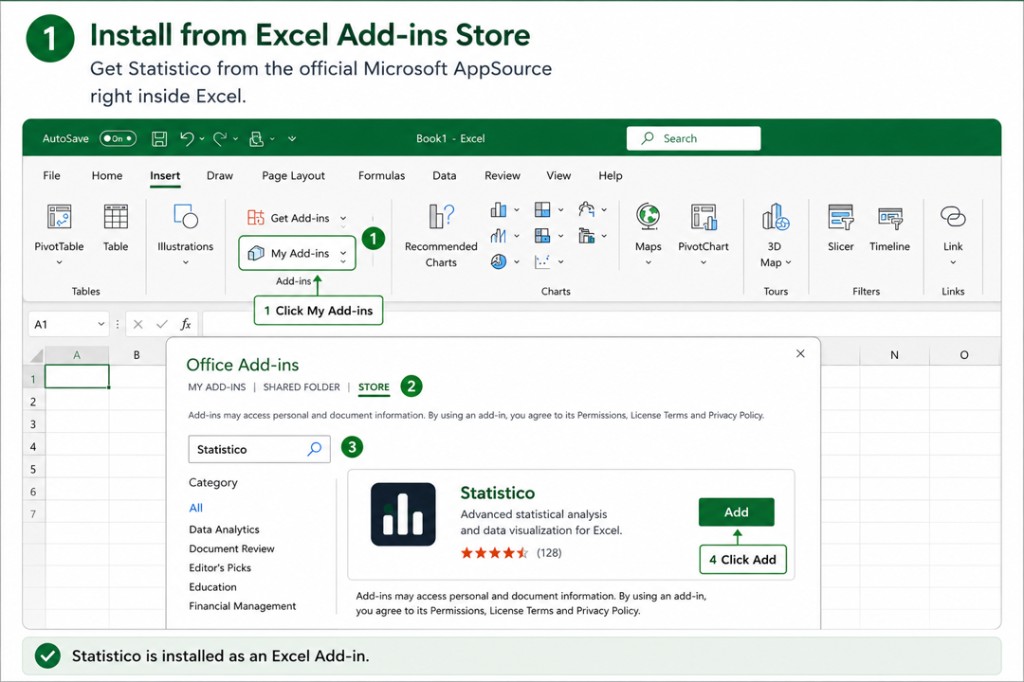1024x682 pixels.
Task: Click the Save floppy disk icon
Action: (159, 138)
